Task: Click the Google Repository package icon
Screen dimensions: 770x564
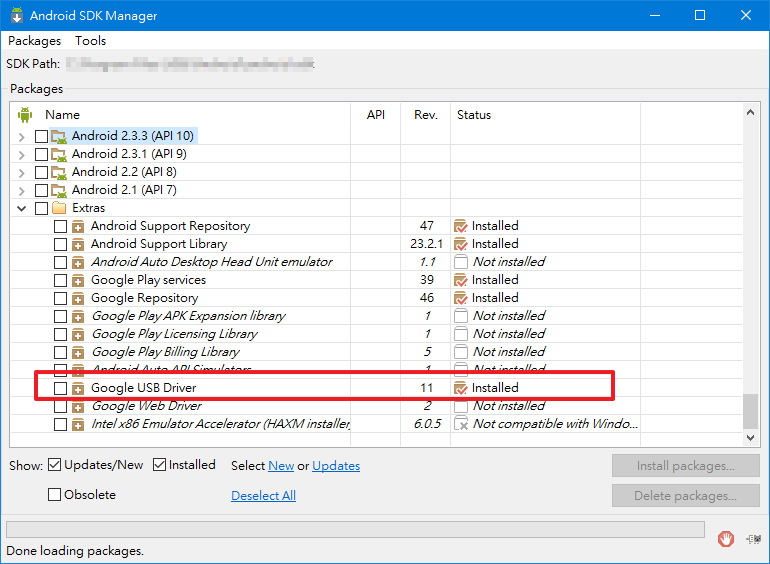Action: (x=78, y=298)
